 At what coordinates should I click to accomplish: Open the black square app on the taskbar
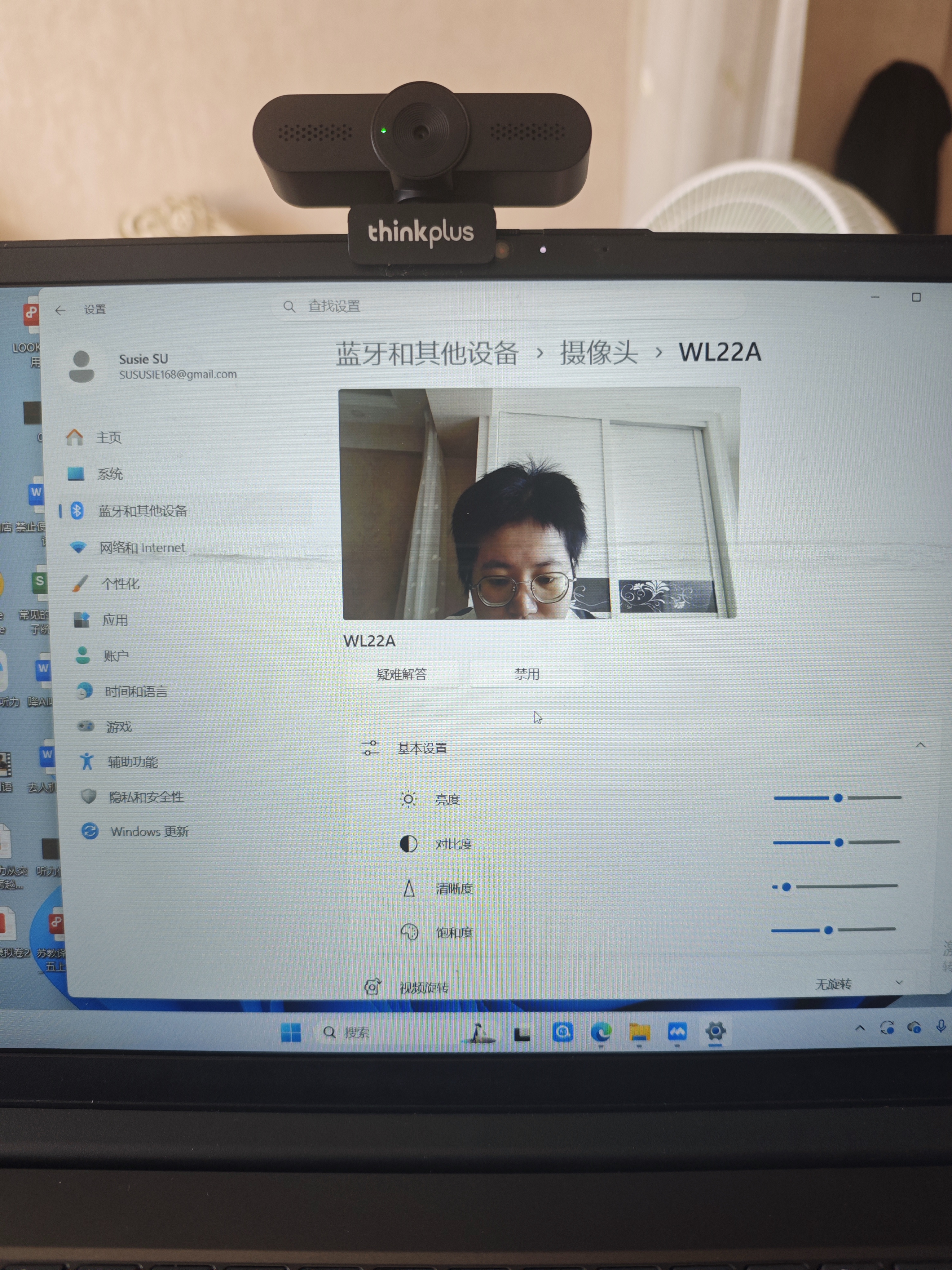pyautogui.click(x=522, y=1033)
